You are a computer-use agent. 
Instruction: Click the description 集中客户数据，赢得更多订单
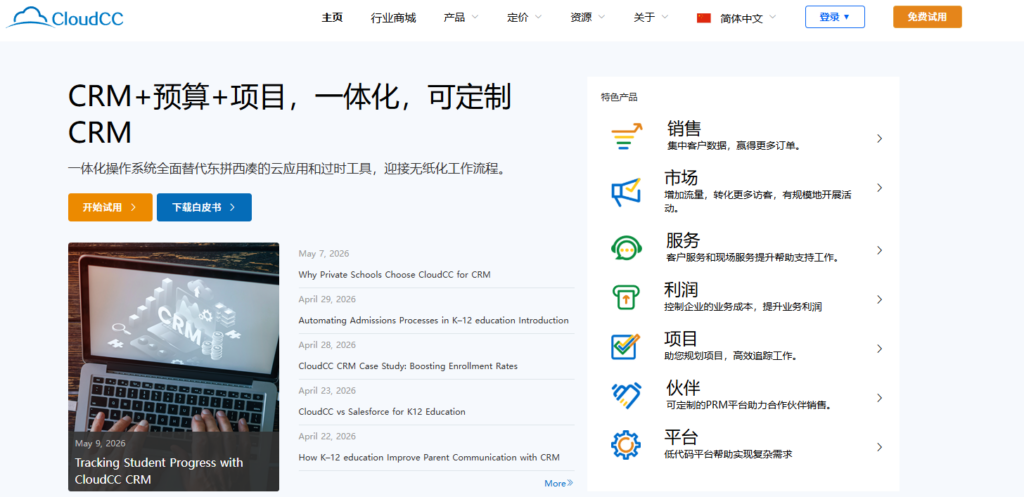coord(734,146)
